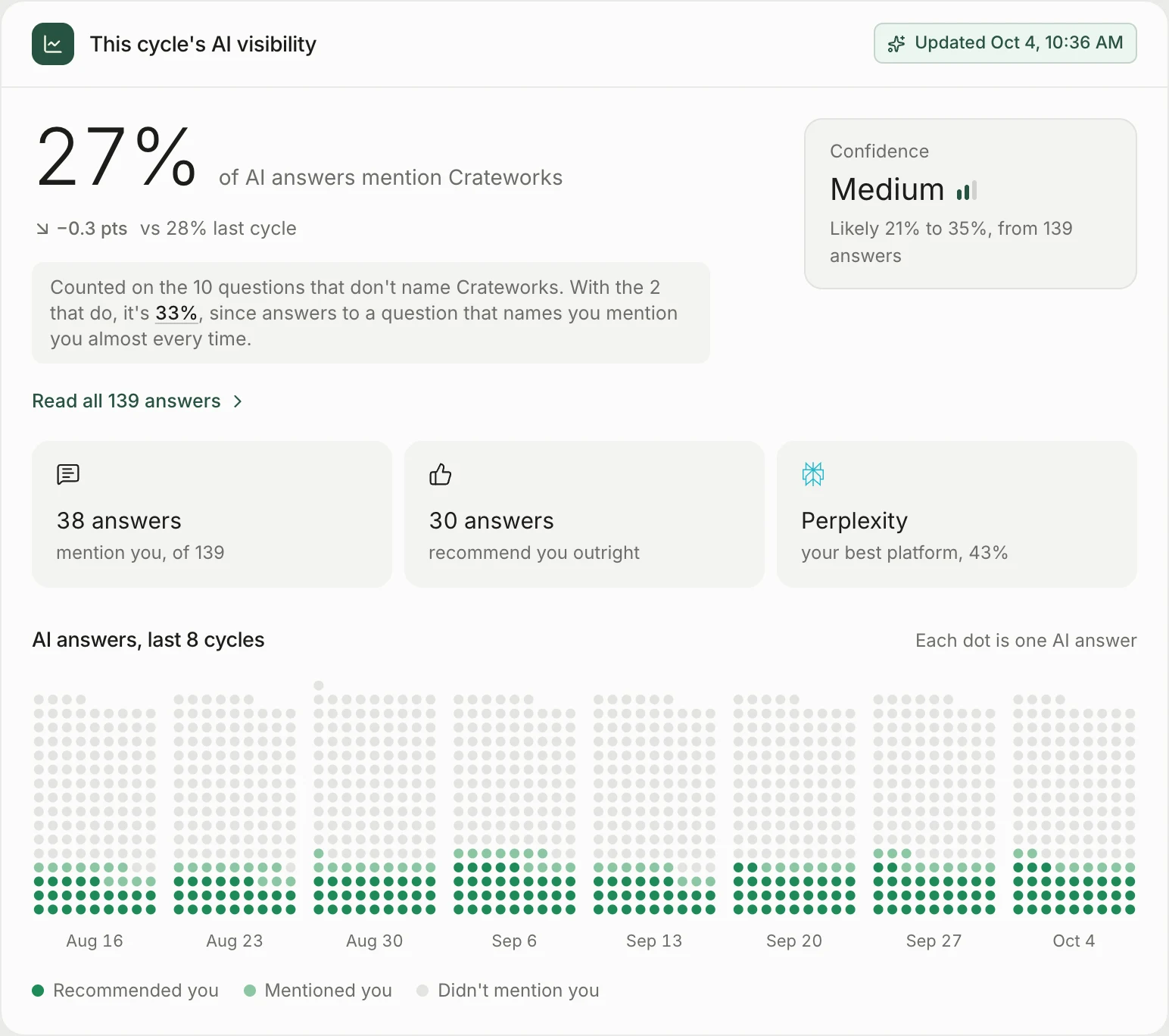Click the light green Mentioned you legend dot

(250, 991)
